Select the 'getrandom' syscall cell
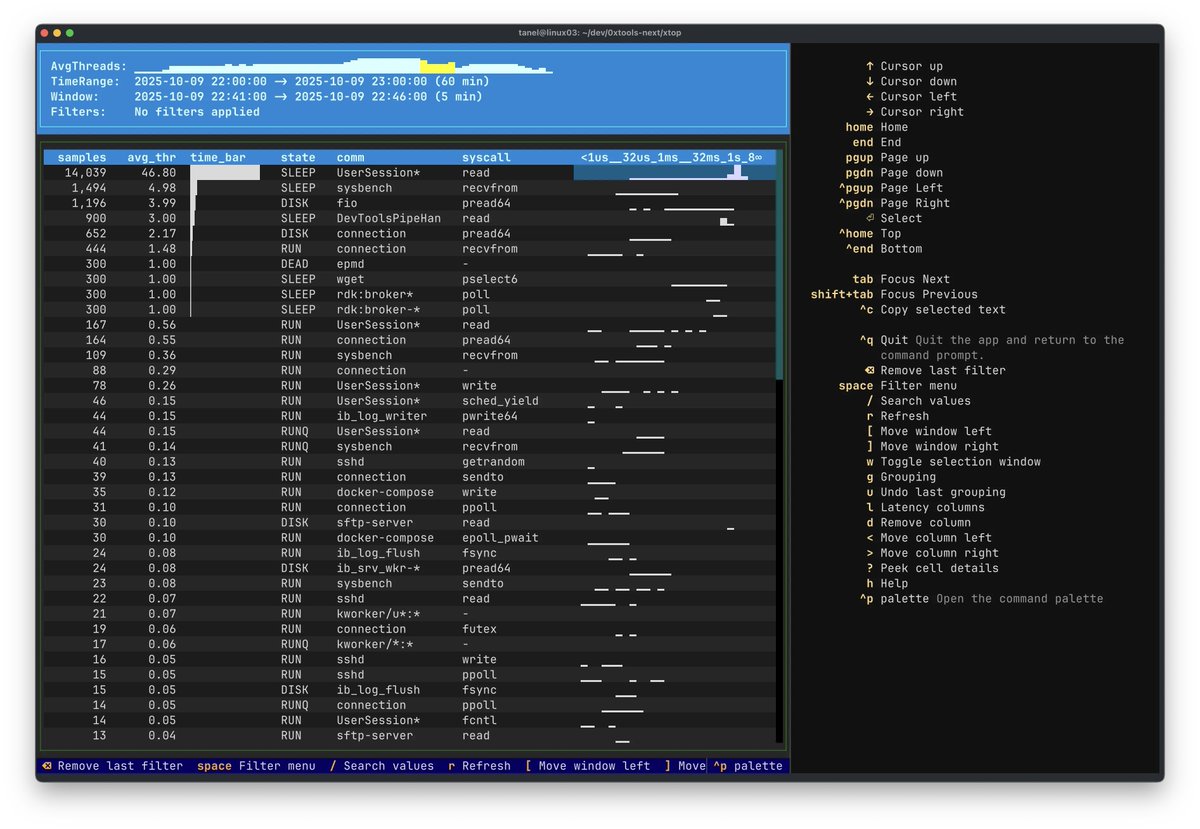Image resolution: width=1200 pixels, height=829 pixels. (493, 462)
